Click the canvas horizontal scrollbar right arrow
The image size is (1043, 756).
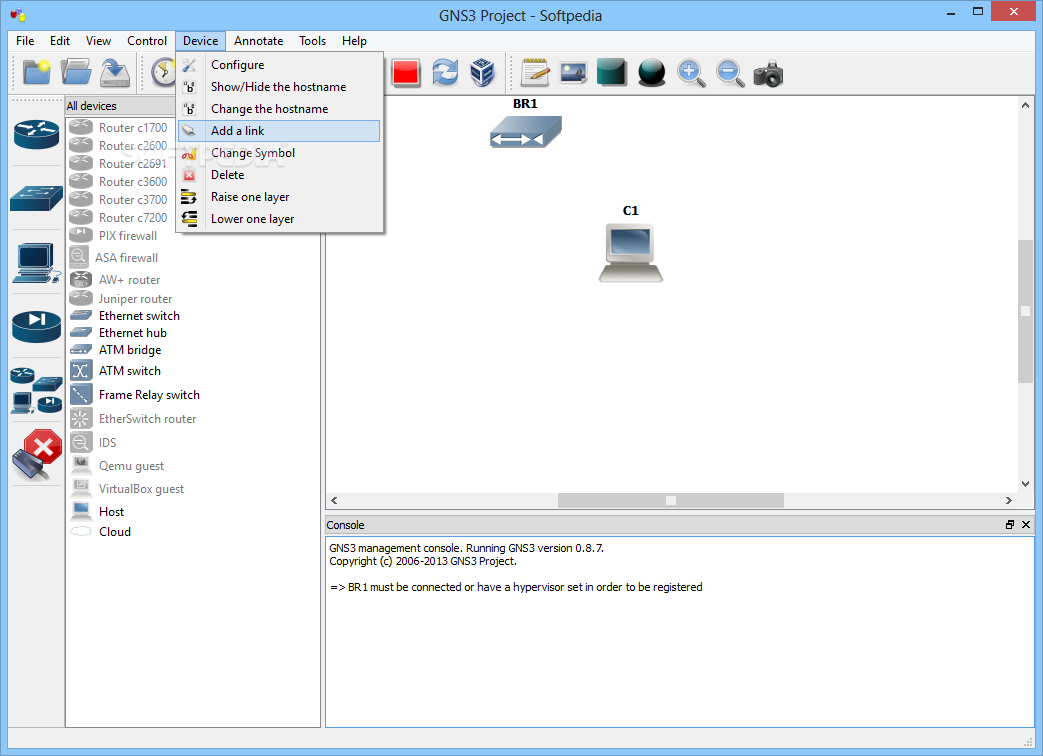tap(1008, 500)
